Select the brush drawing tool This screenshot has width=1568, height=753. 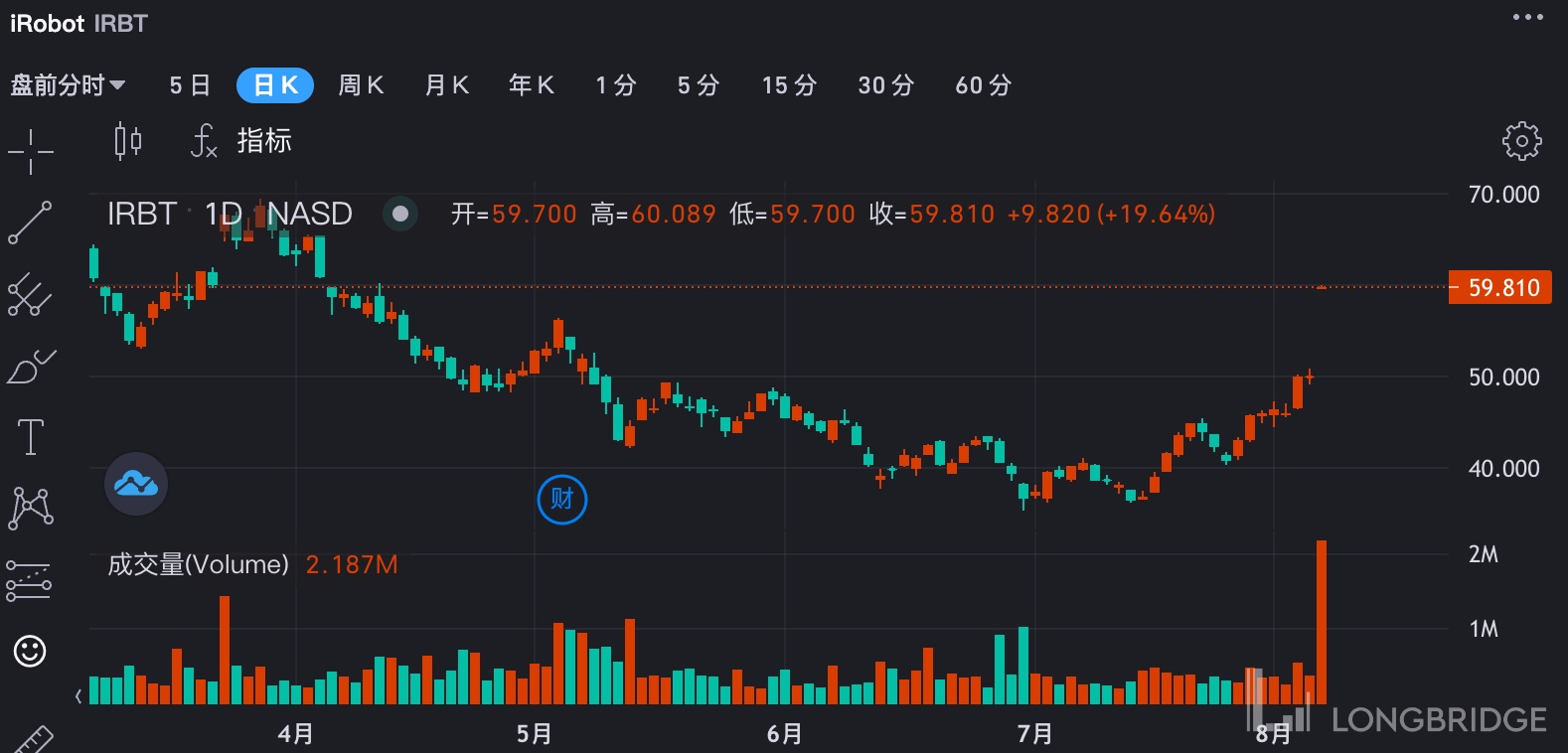coord(31,367)
